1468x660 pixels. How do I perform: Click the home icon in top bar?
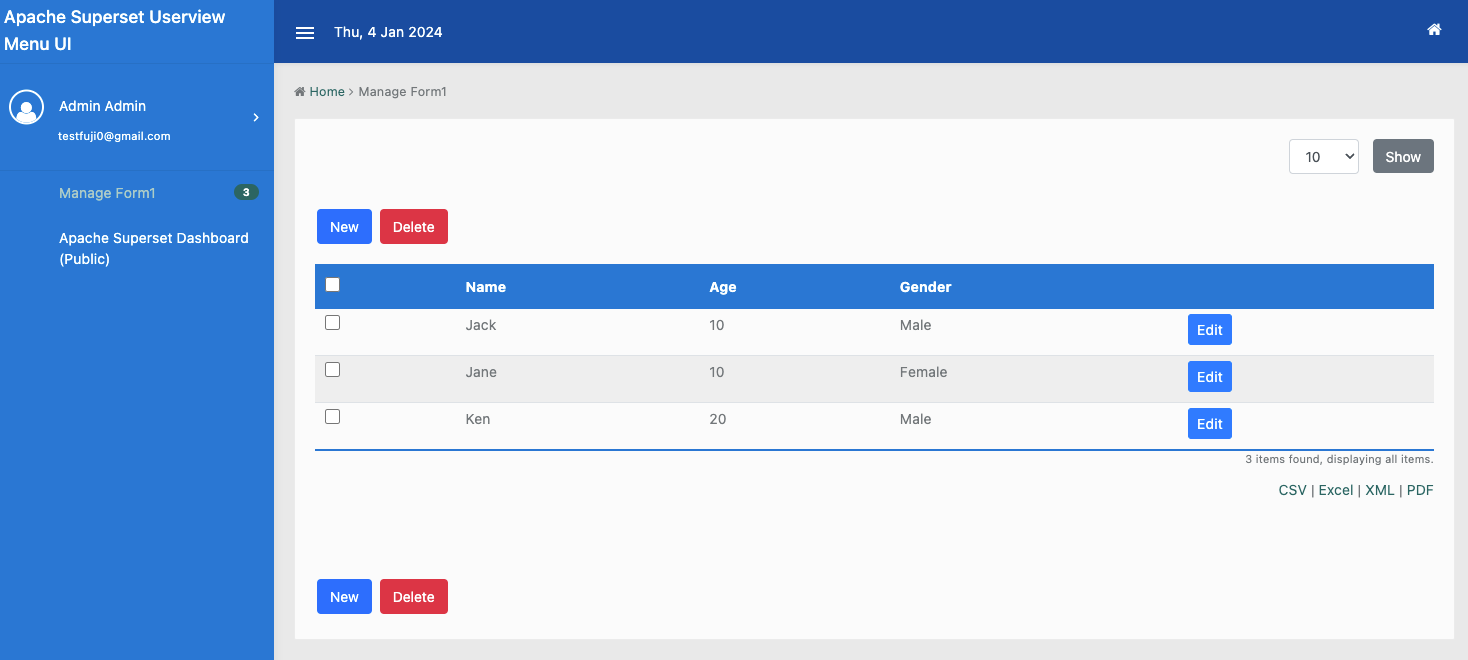point(1434,30)
